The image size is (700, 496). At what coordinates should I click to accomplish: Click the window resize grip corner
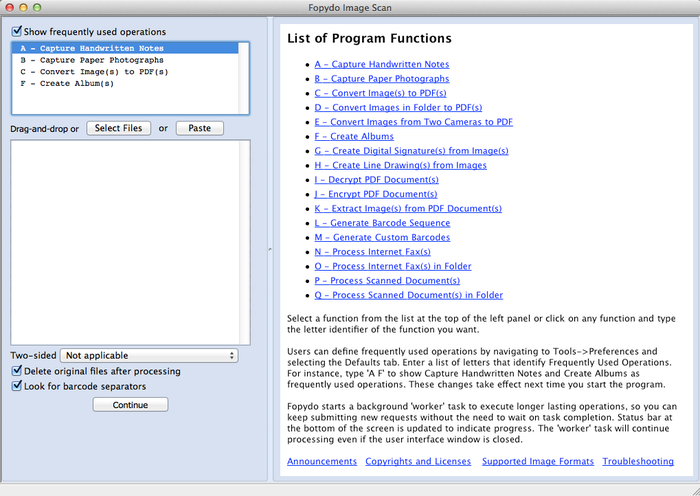click(695, 491)
